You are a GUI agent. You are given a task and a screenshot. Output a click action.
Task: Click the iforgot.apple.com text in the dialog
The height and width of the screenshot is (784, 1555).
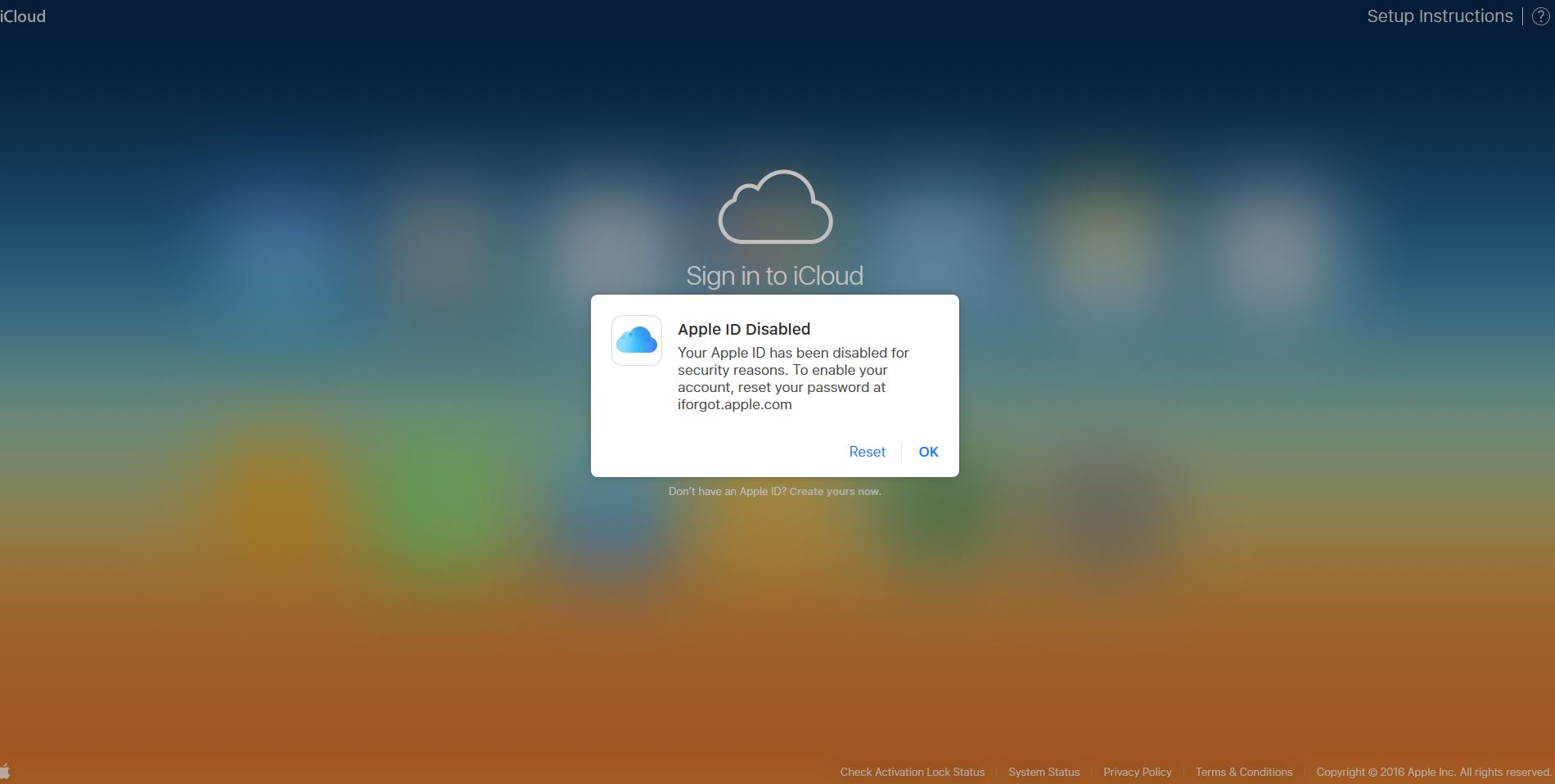pos(734,404)
